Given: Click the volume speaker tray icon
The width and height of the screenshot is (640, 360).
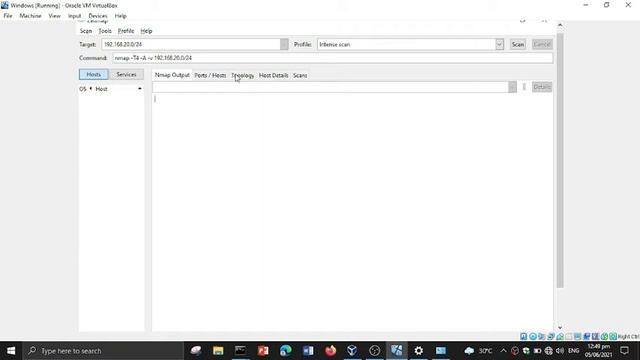Looking at the screenshot, I should 560,351.
